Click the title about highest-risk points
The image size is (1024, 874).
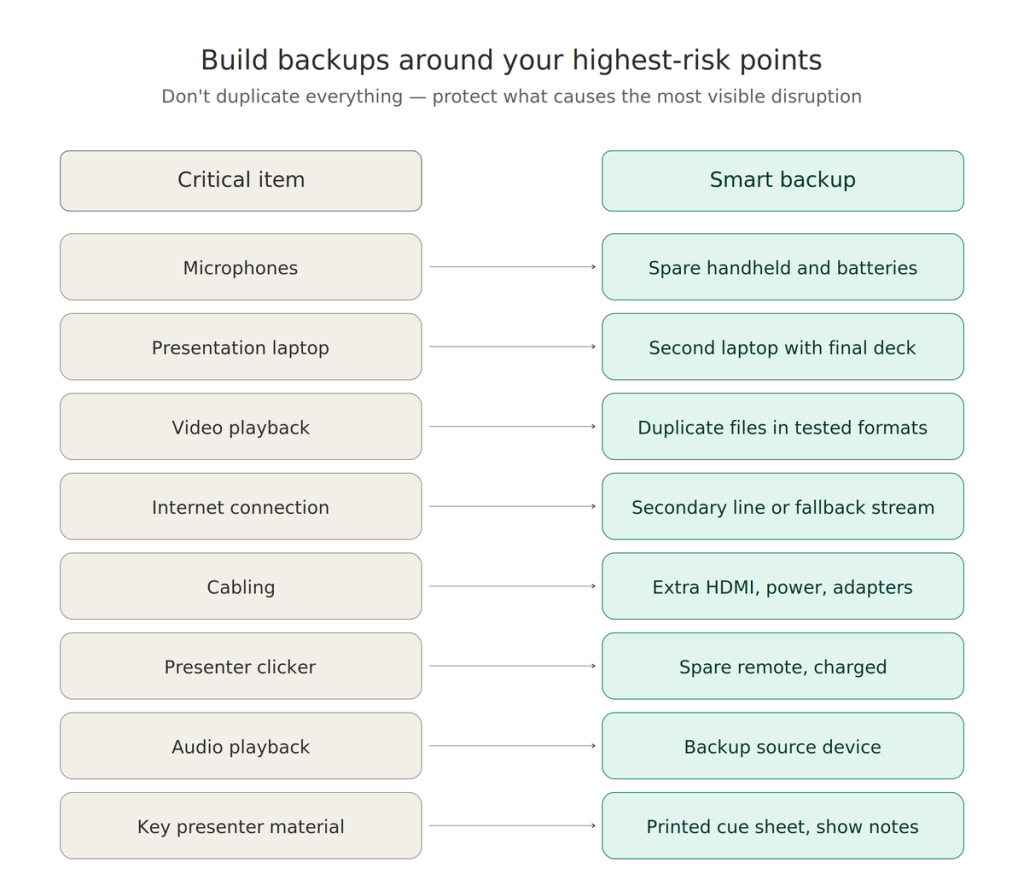point(511,60)
